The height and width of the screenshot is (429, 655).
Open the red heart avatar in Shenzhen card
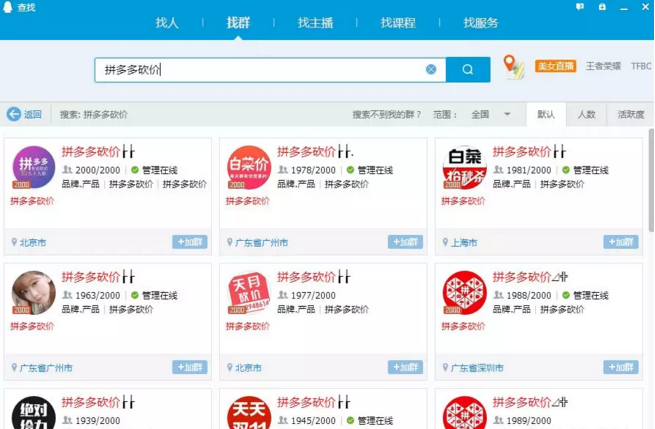pos(465,292)
